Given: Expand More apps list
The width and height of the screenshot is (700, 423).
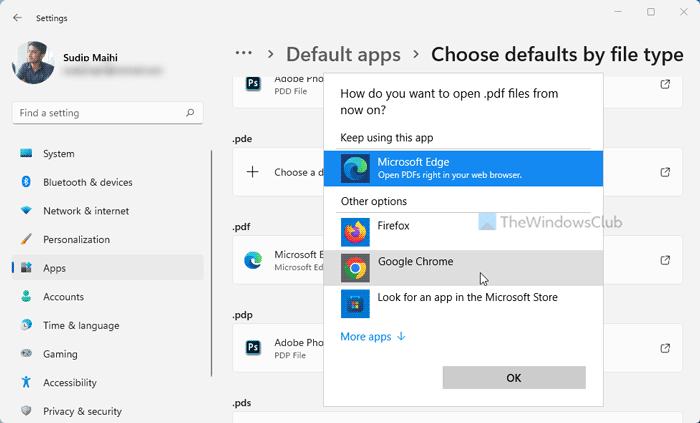Looking at the screenshot, I should pyautogui.click(x=373, y=337).
